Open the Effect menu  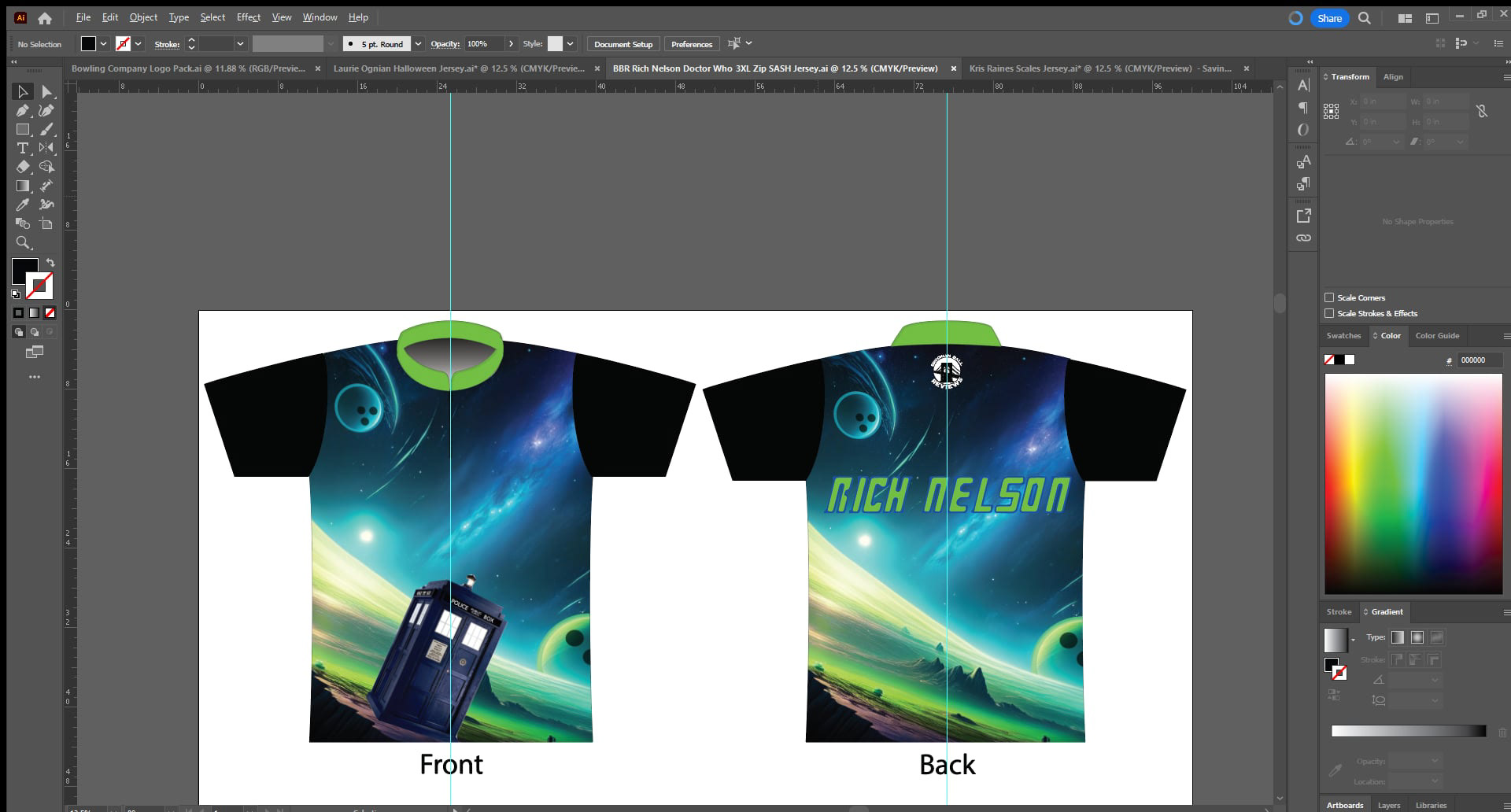(249, 17)
